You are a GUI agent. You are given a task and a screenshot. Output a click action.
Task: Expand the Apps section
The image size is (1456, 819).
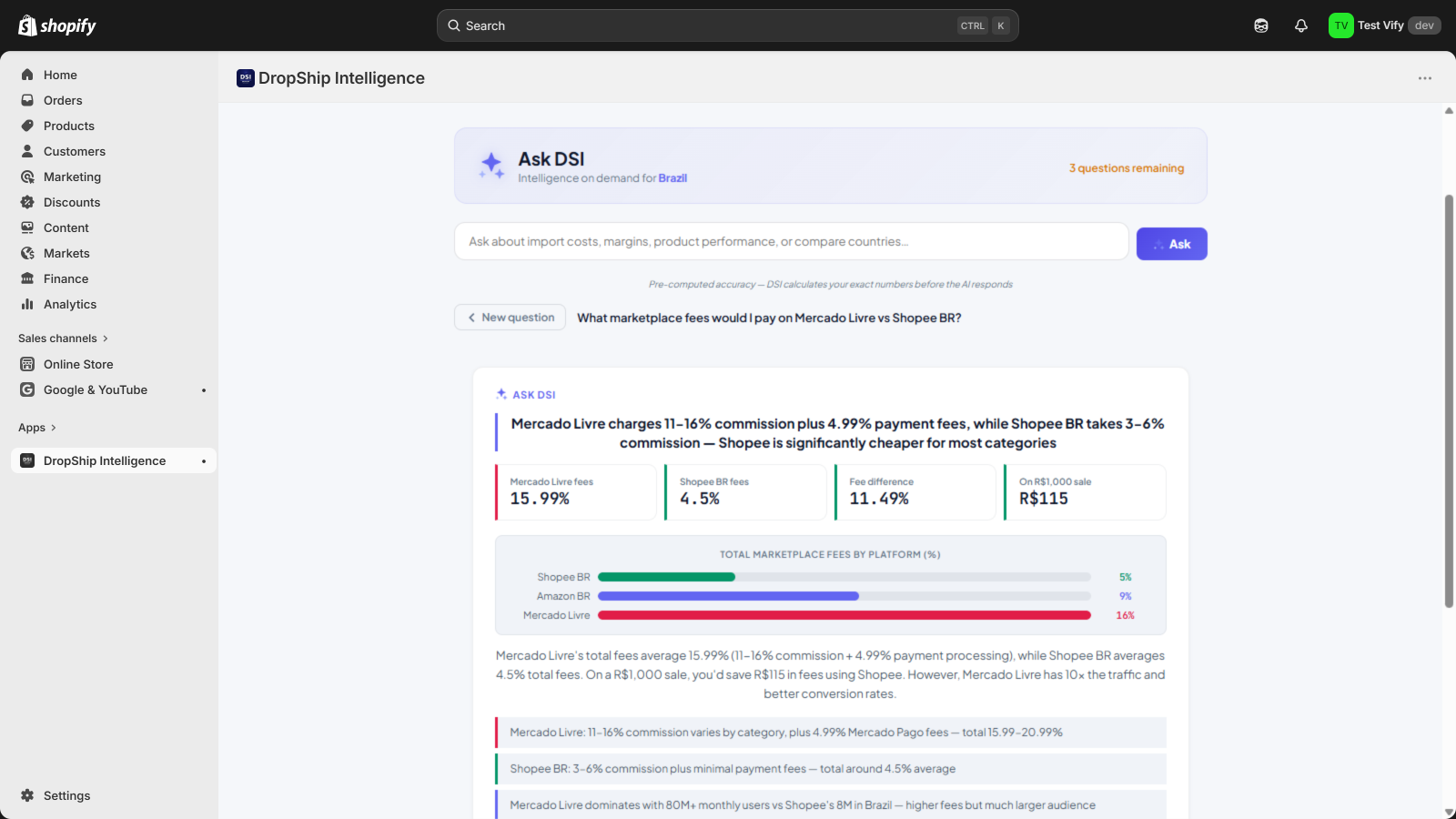37,428
